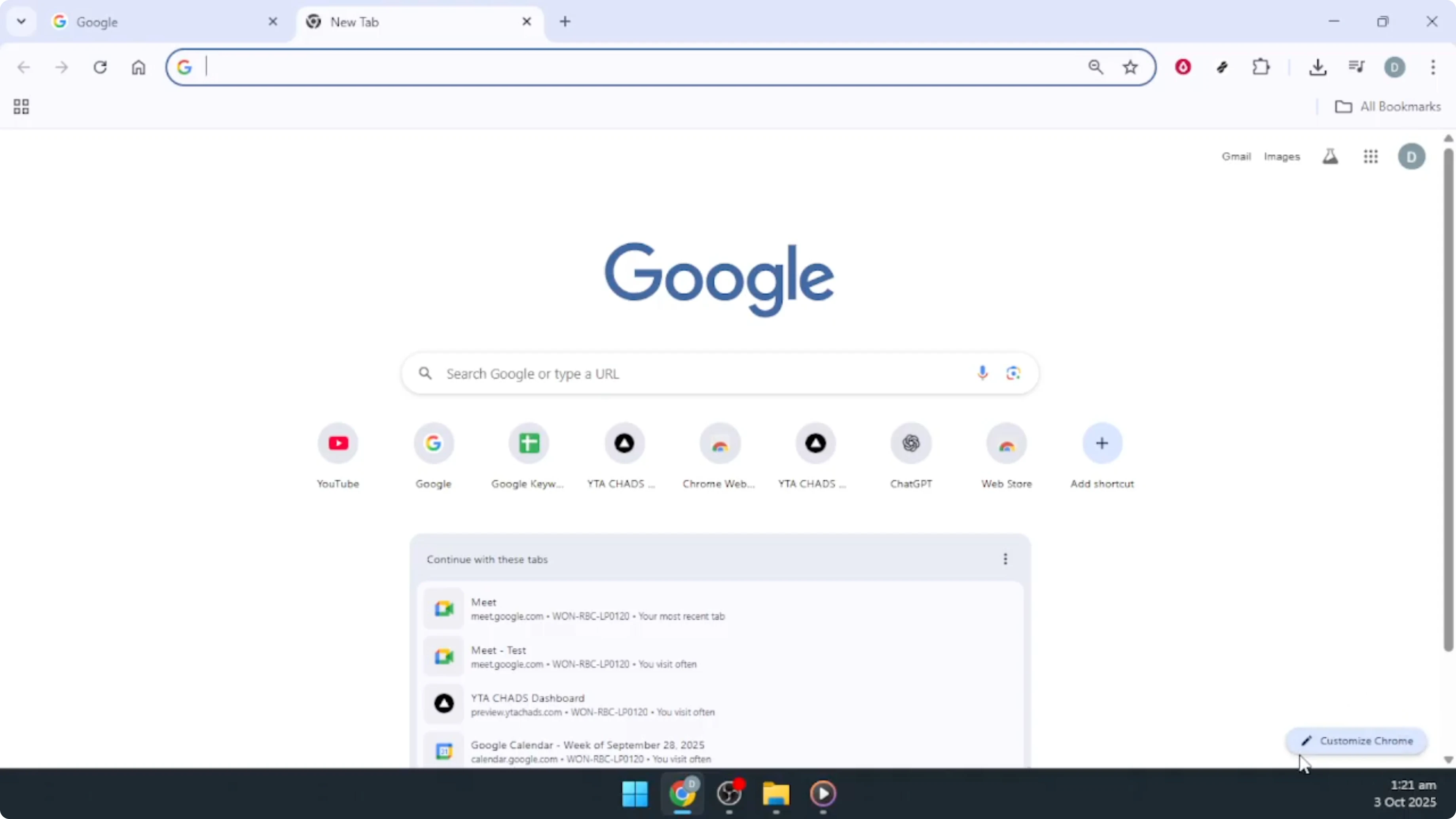This screenshot has height=819, width=1456.
Task: Open the Google apps grid icon
Action: point(1371,157)
